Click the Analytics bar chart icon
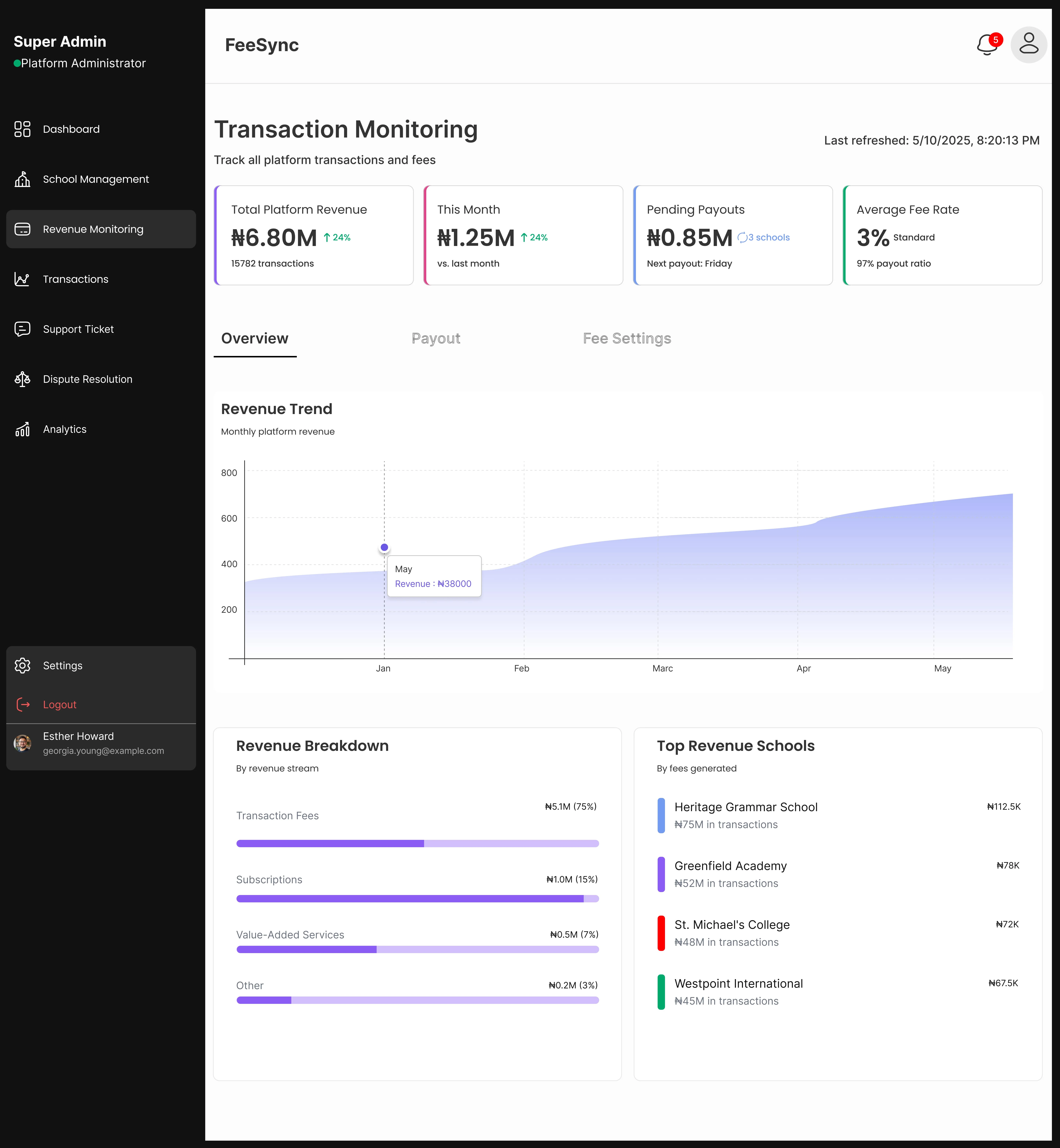Screen dimensions: 1060x1148 point(22,429)
